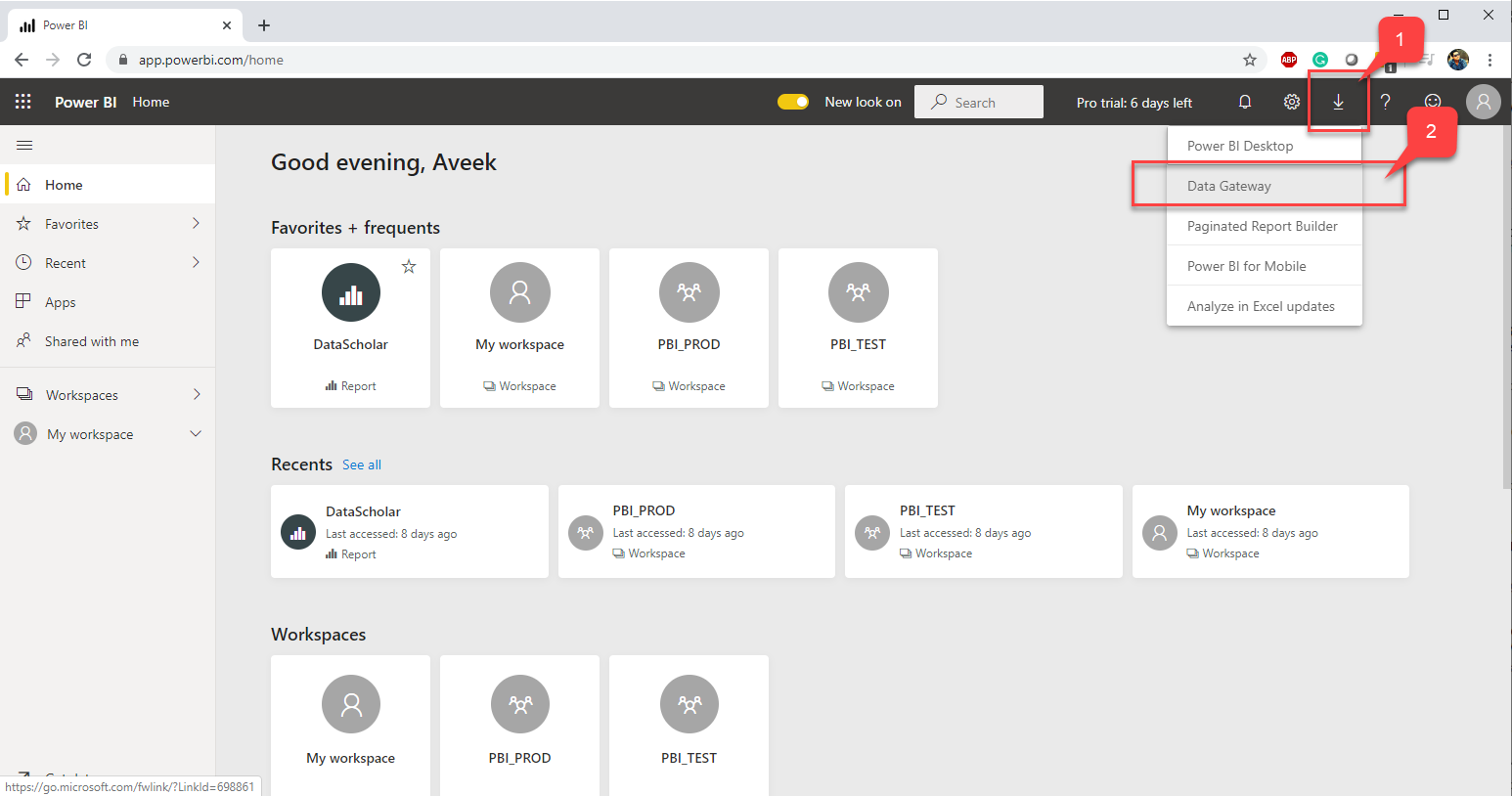
Task: Click the Help question mark icon
Action: [1386, 101]
